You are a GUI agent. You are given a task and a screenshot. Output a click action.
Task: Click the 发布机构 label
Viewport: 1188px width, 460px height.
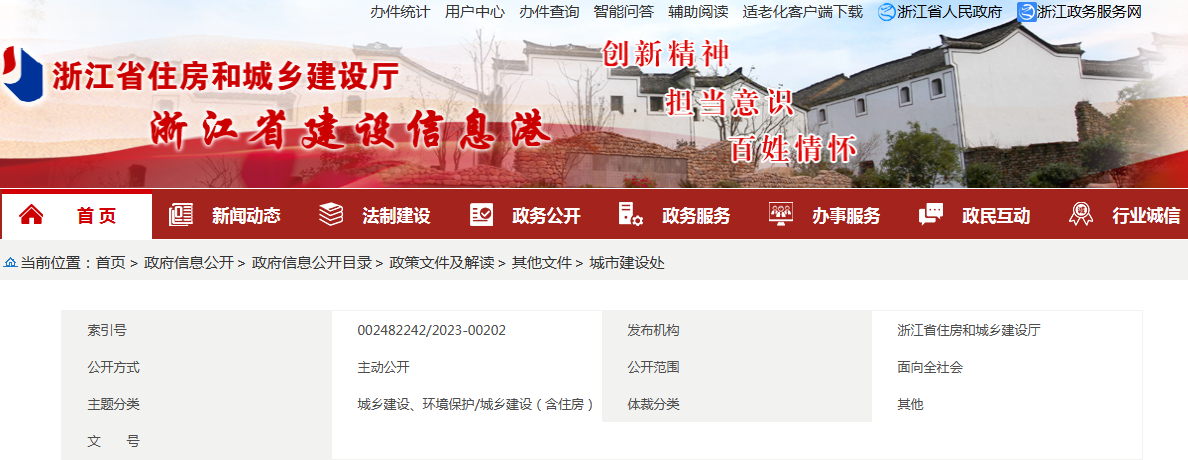point(653,330)
